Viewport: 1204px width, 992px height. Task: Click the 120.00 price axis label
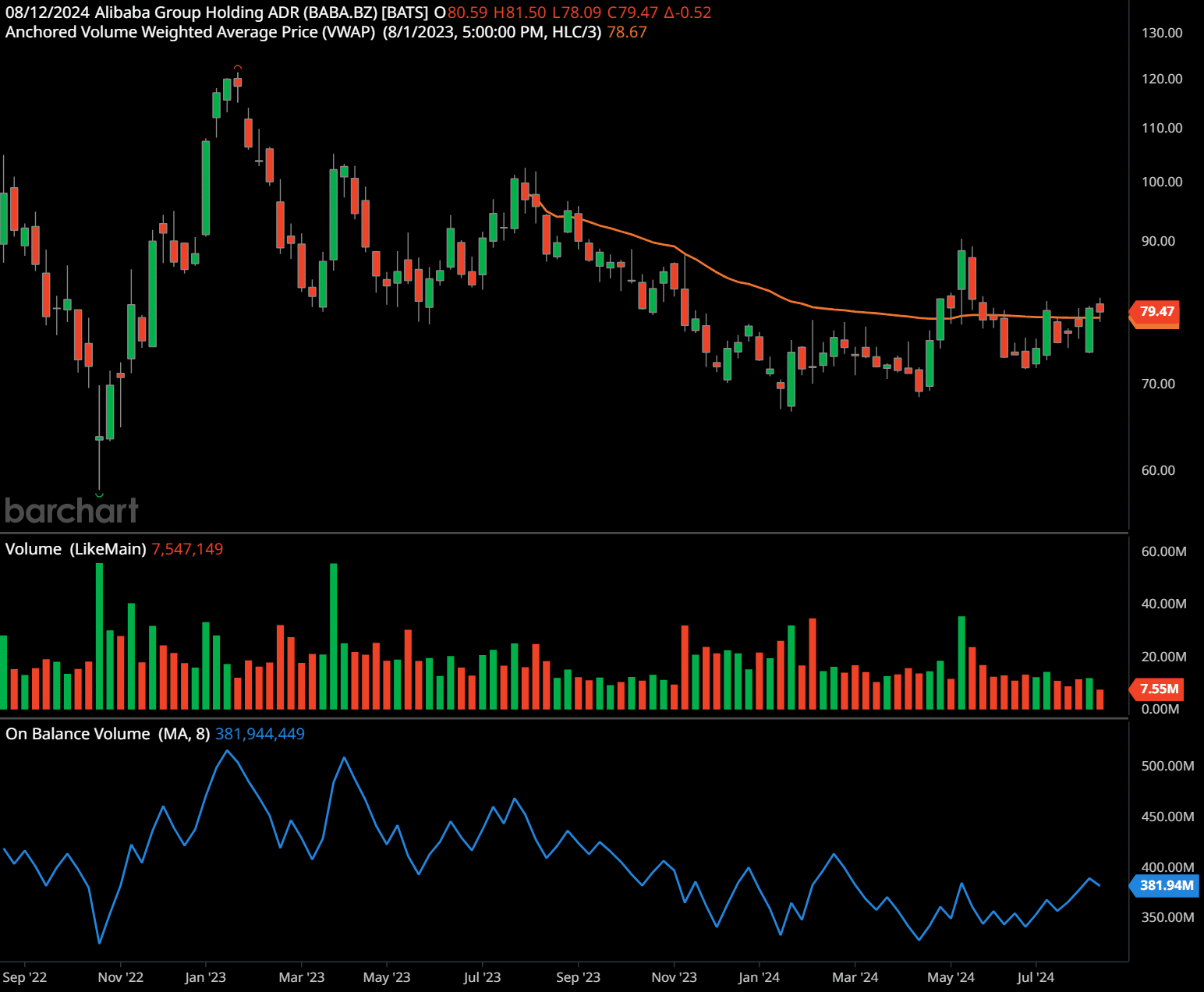pos(1162,79)
